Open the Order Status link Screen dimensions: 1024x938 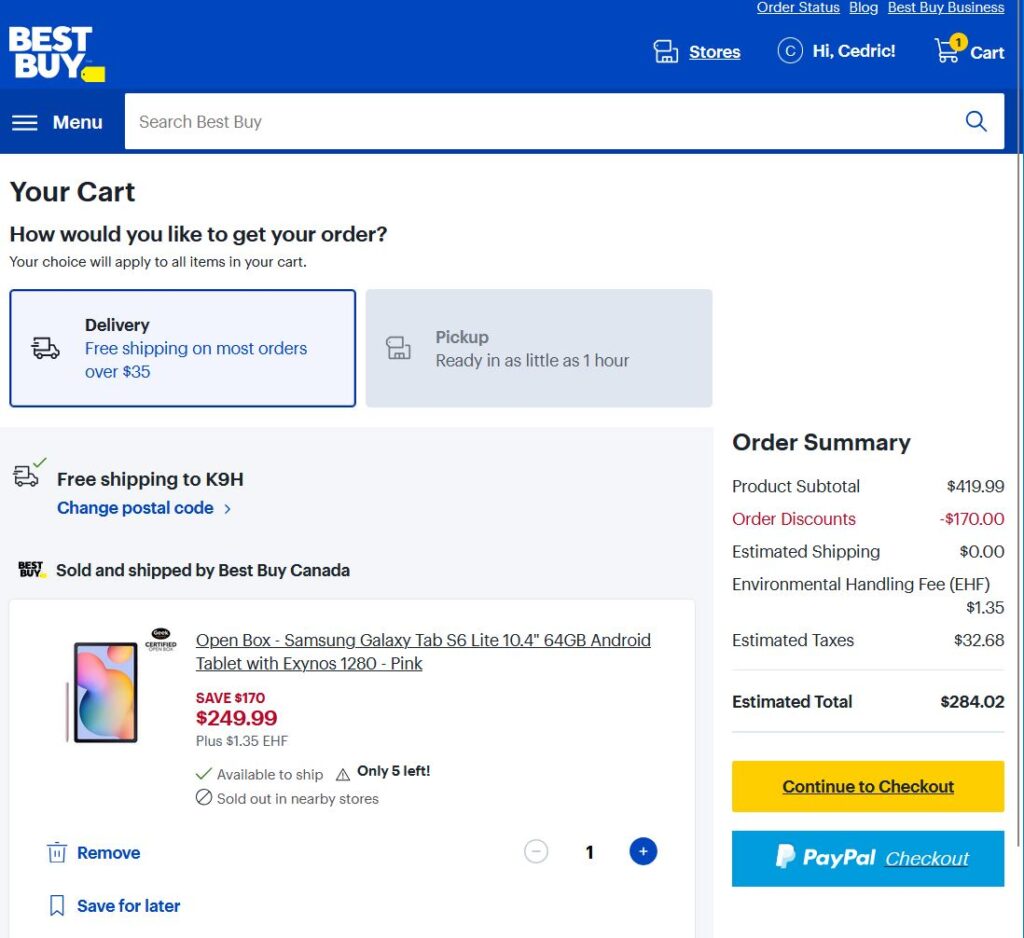point(797,8)
